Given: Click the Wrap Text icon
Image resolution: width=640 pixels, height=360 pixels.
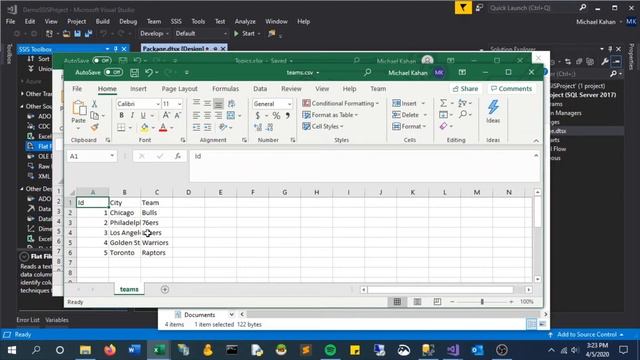Looking at the screenshot, I should coord(231,104).
